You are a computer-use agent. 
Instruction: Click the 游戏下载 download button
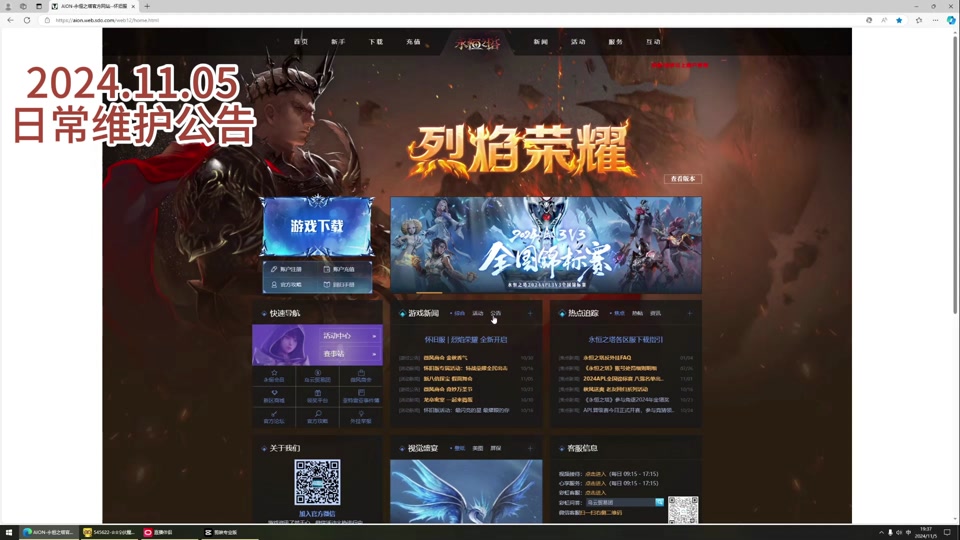[317, 226]
